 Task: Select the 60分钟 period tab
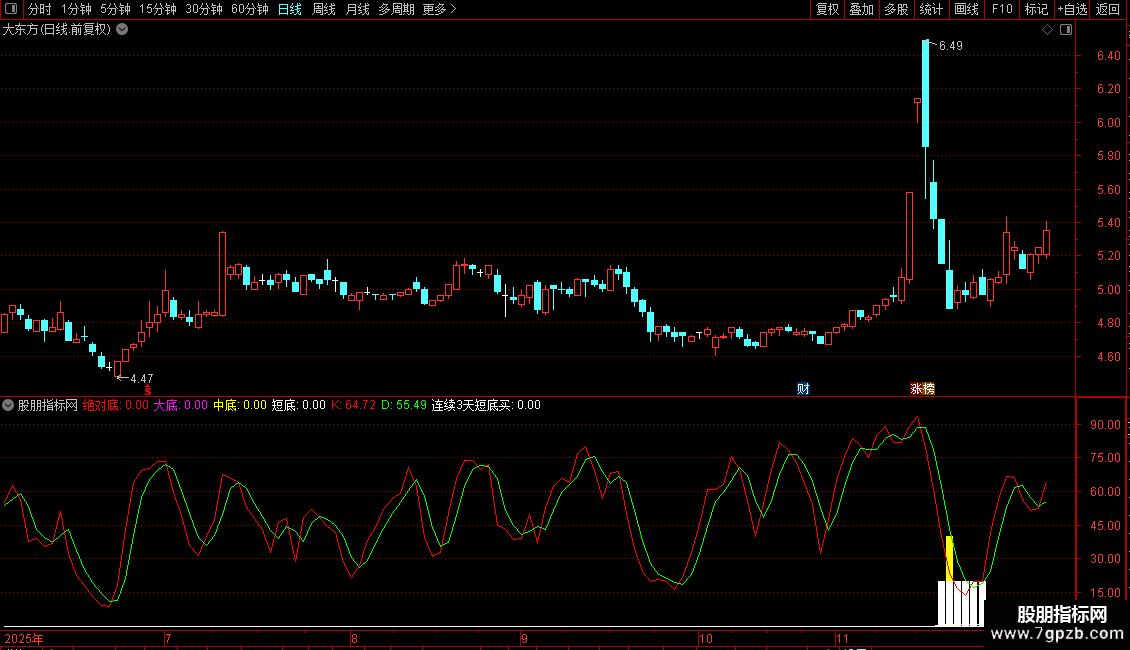pos(250,9)
